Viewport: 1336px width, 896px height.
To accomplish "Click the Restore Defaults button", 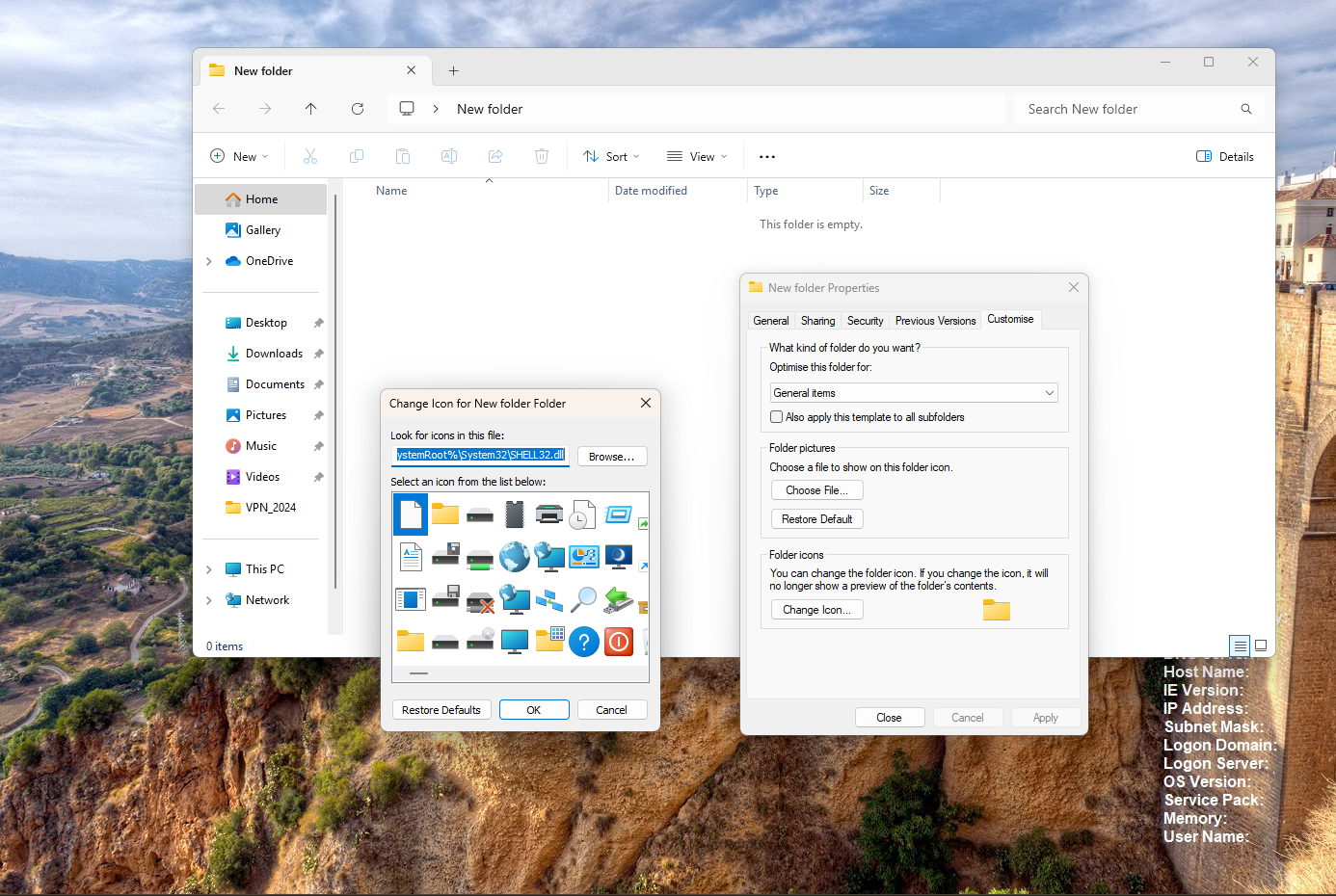I will pos(441,710).
